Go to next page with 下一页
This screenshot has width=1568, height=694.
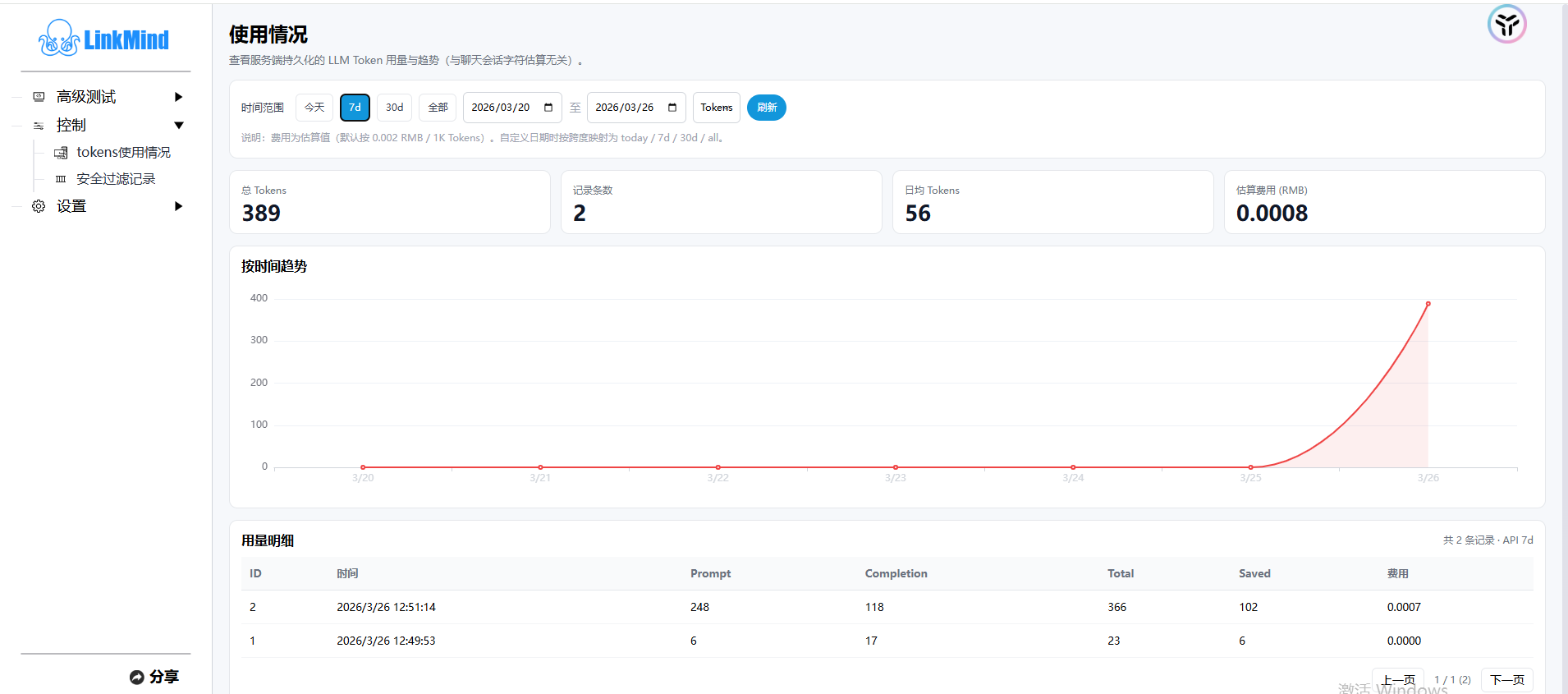pos(1506,680)
